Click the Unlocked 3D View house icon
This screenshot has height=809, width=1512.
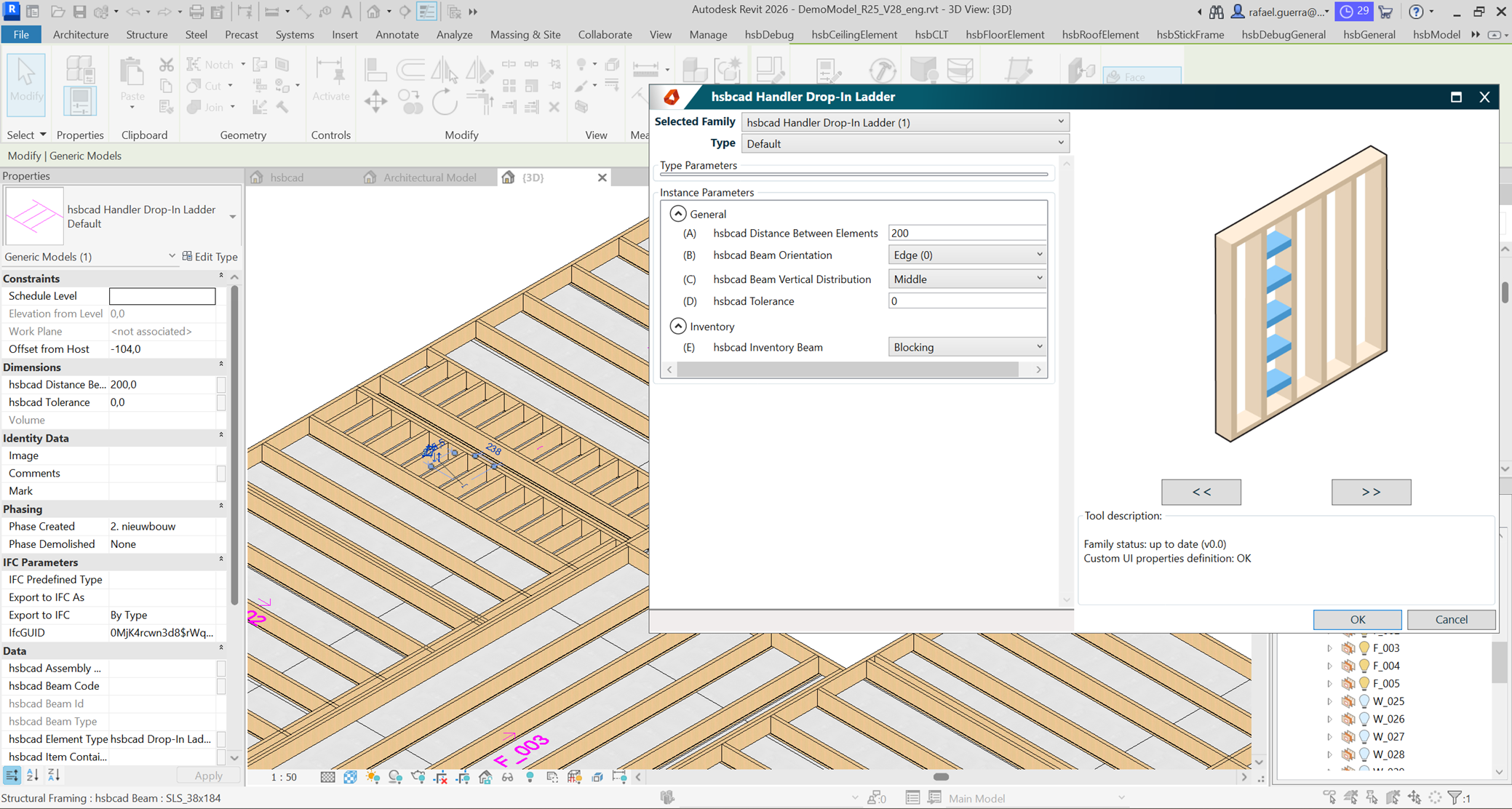(x=485, y=777)
